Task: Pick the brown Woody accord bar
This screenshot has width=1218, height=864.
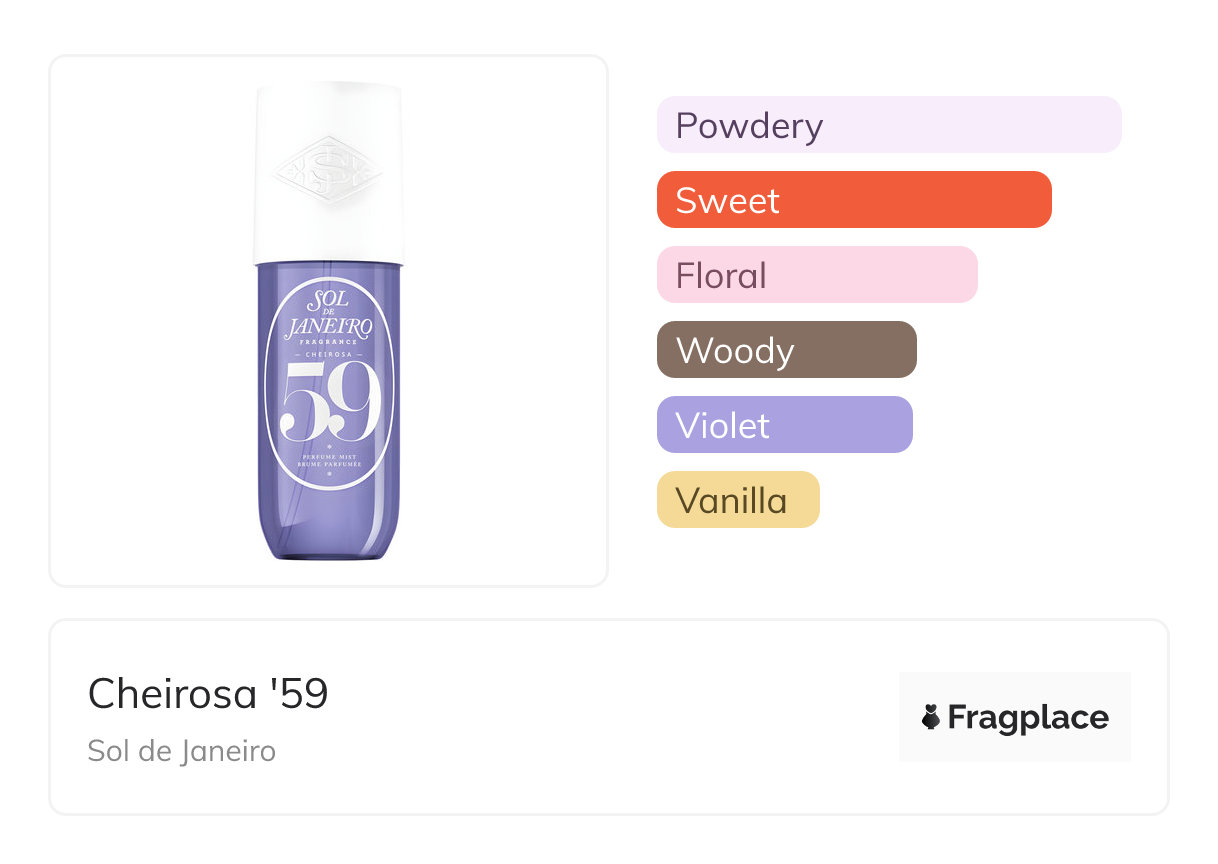Action: (x=786, y=350)
